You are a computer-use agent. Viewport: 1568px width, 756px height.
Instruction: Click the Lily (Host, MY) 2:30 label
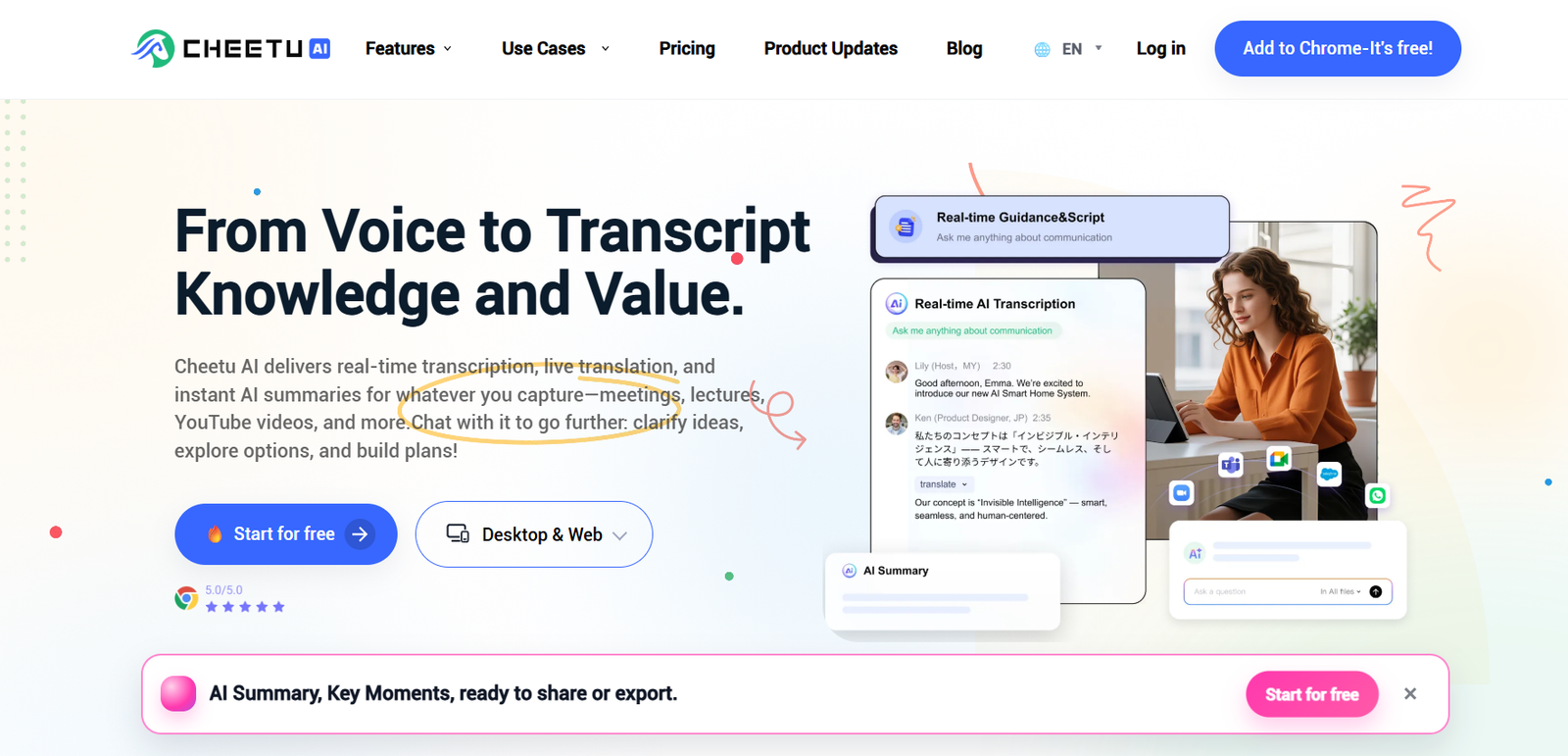click(962, 366)
